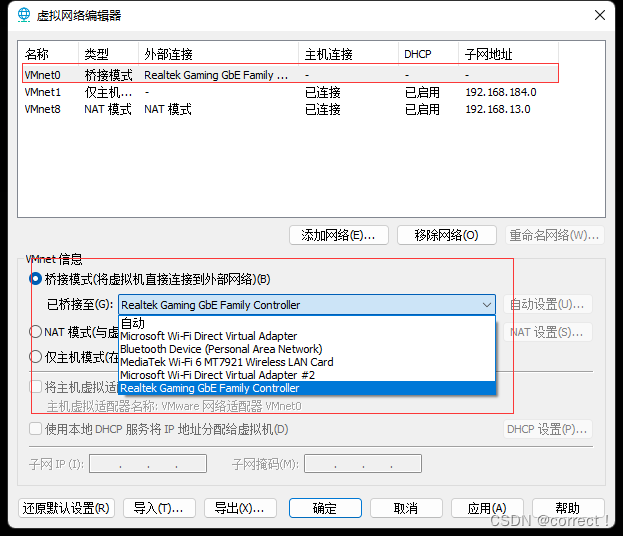
Task: Choose Microsoft Wi-Fi Direct Virtual Adapter #2
Action: (307, 375)
